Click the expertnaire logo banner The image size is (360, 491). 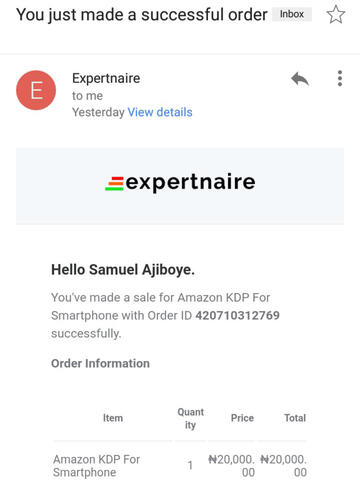(x=180, y=183)
